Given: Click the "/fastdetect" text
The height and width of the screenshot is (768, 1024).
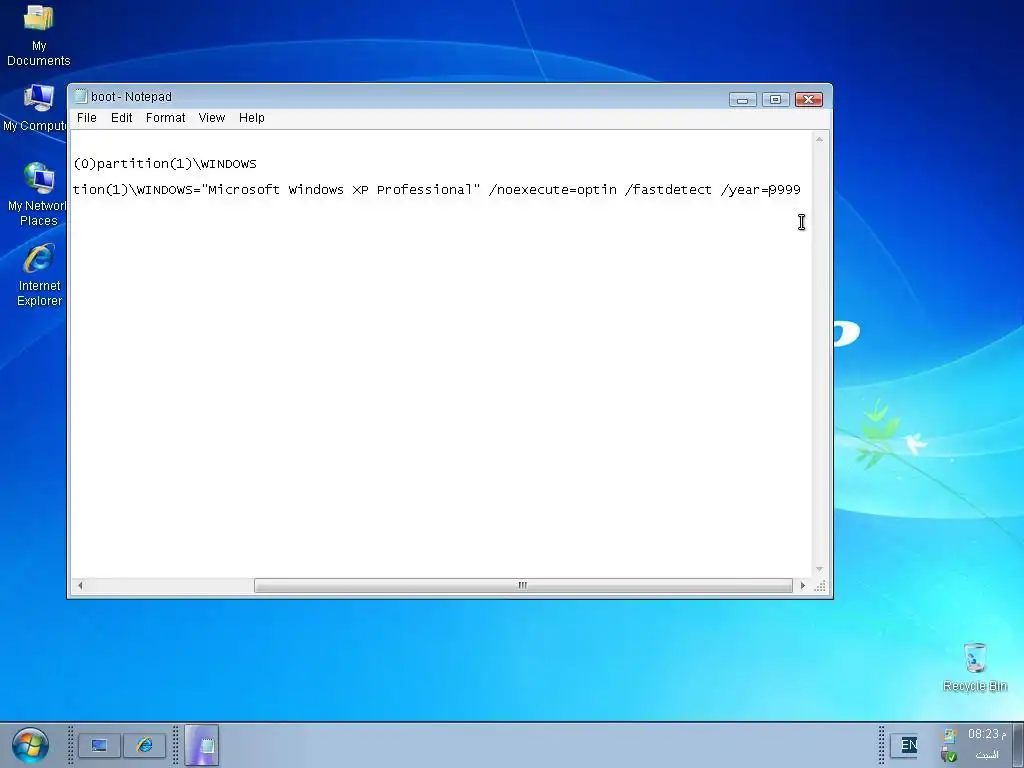Looking at the screenshot, I should point(668,190).
